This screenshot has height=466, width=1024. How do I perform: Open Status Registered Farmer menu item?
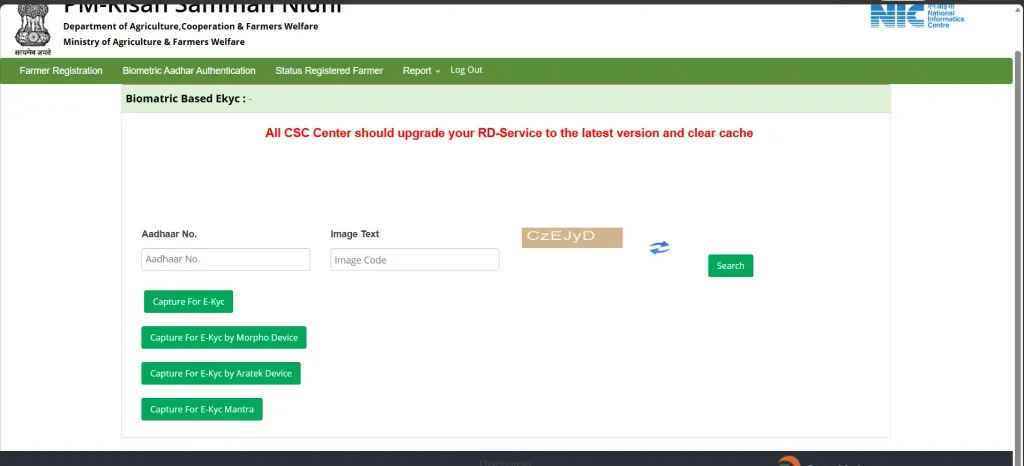[329, 70]
